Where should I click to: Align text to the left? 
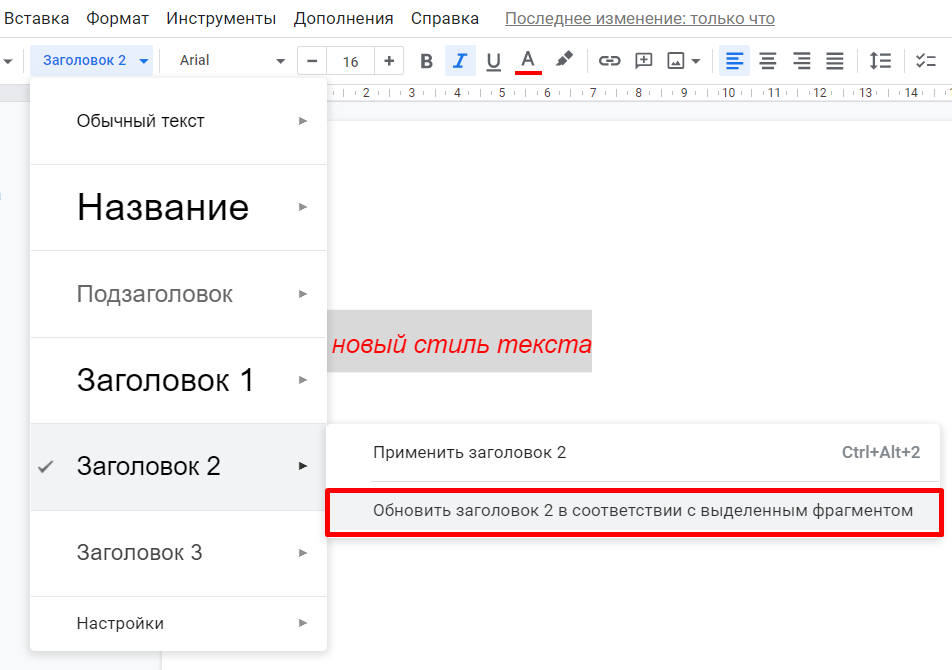coord(734,60)
